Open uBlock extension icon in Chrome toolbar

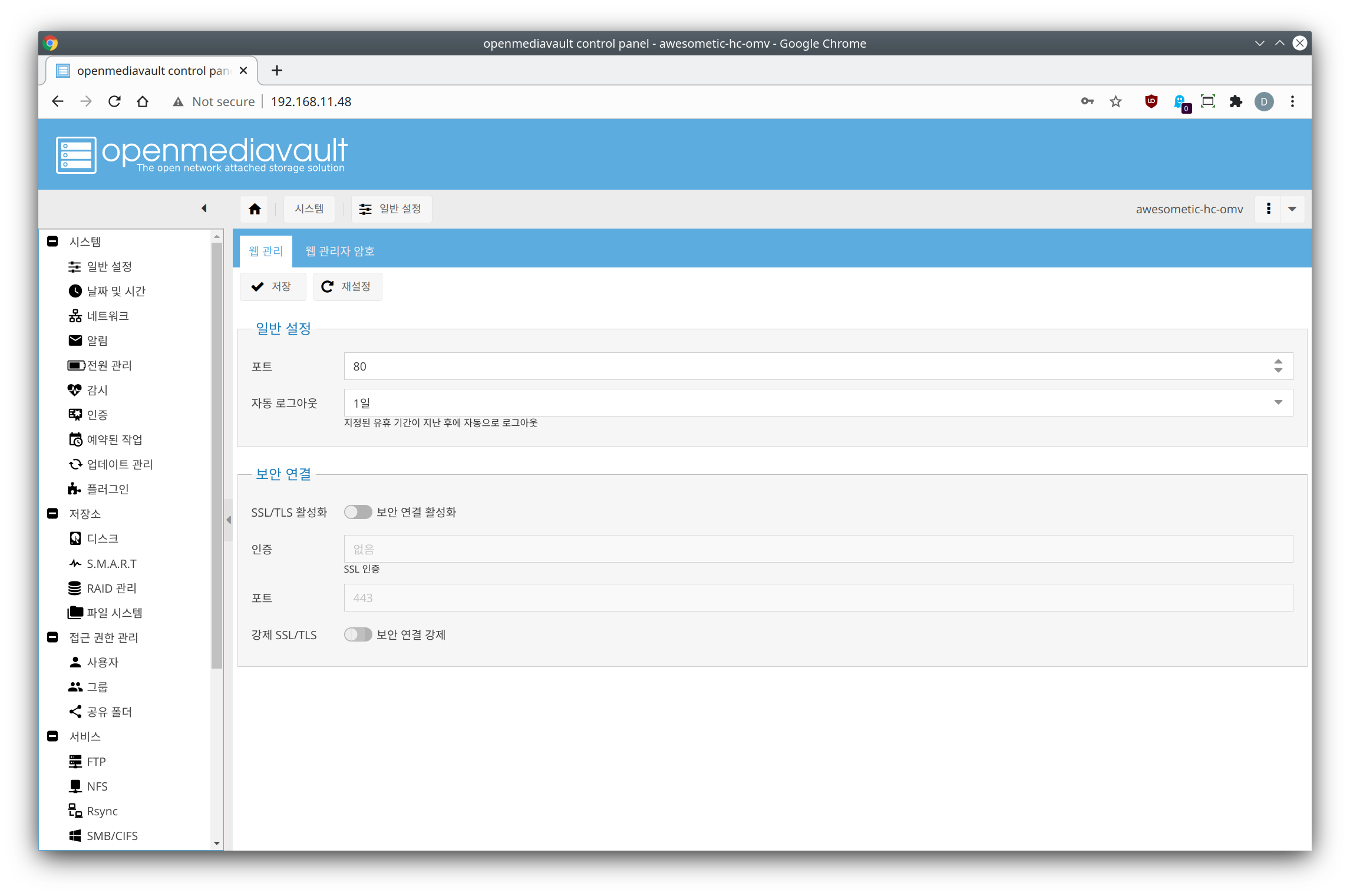coord(1151,101)
